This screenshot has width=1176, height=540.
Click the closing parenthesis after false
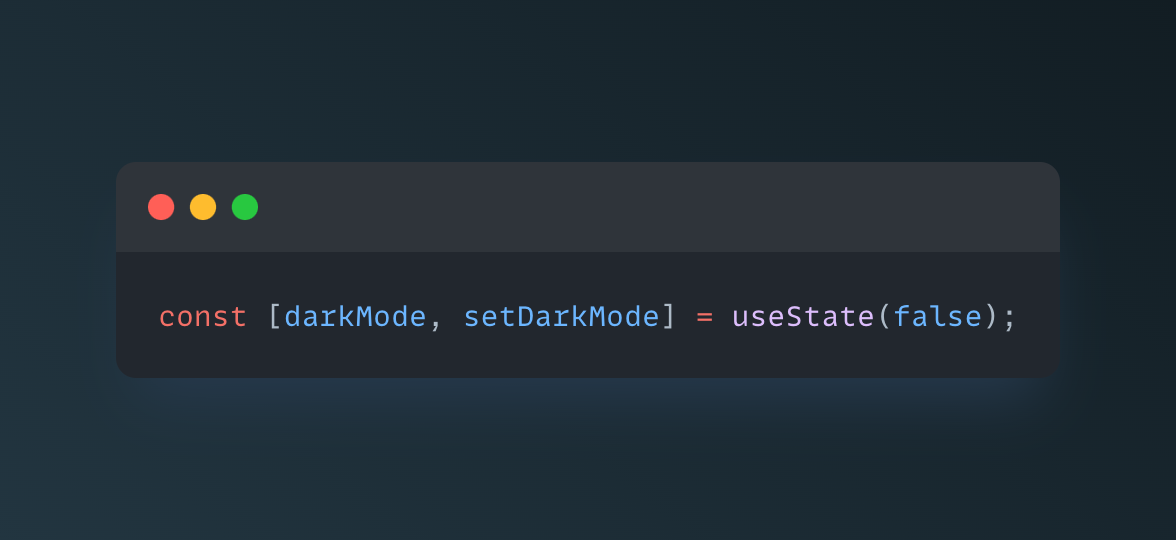992,317
